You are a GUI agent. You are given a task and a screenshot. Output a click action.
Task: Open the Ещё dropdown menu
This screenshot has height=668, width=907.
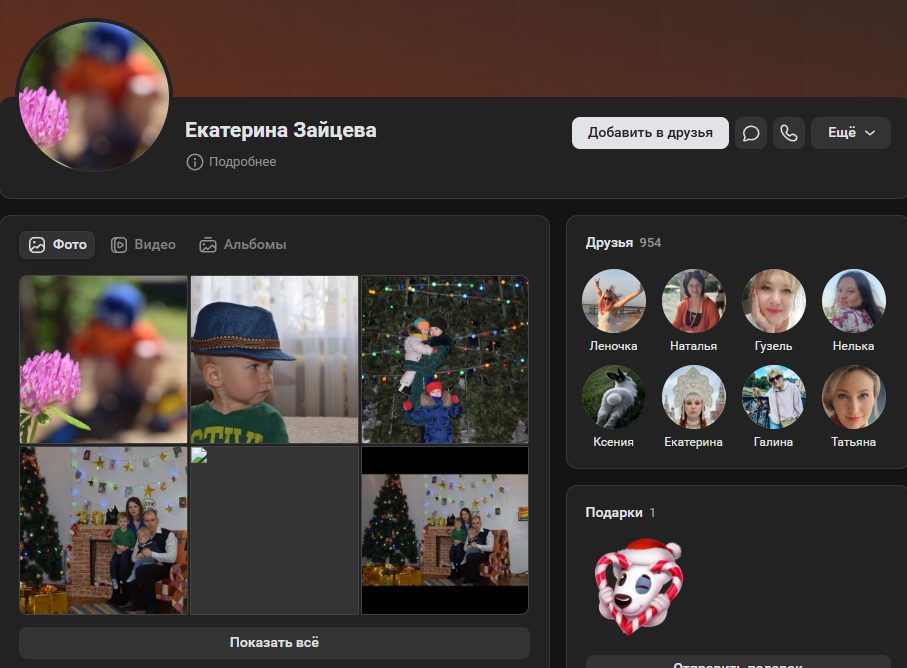pos(851,133)
